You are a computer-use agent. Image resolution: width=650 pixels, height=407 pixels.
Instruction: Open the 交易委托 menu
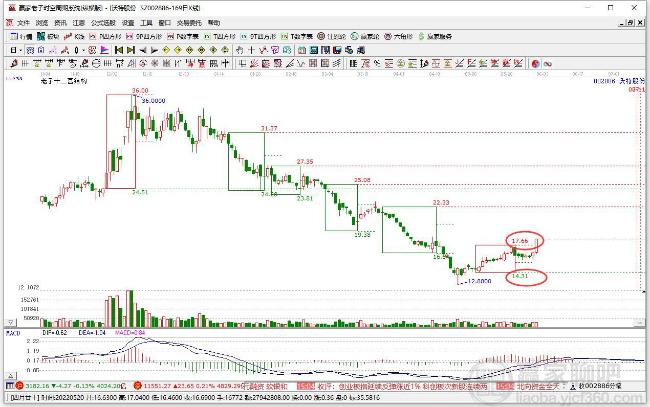[189, 23]
